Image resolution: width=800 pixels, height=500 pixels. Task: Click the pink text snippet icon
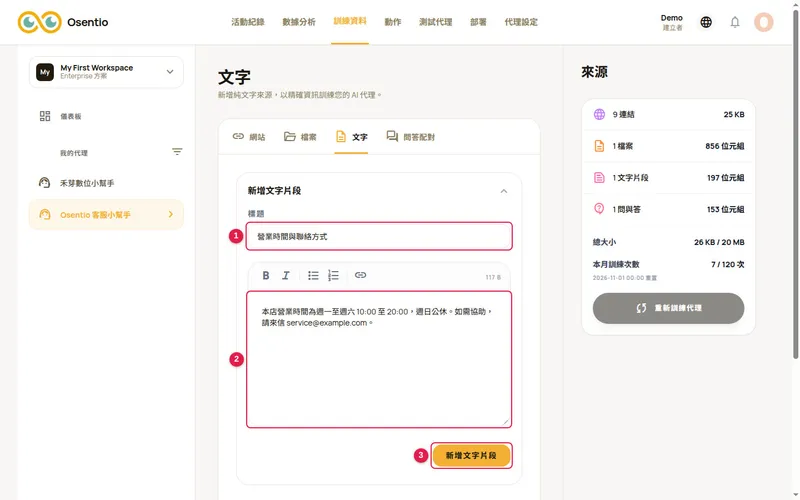[599, 178]
